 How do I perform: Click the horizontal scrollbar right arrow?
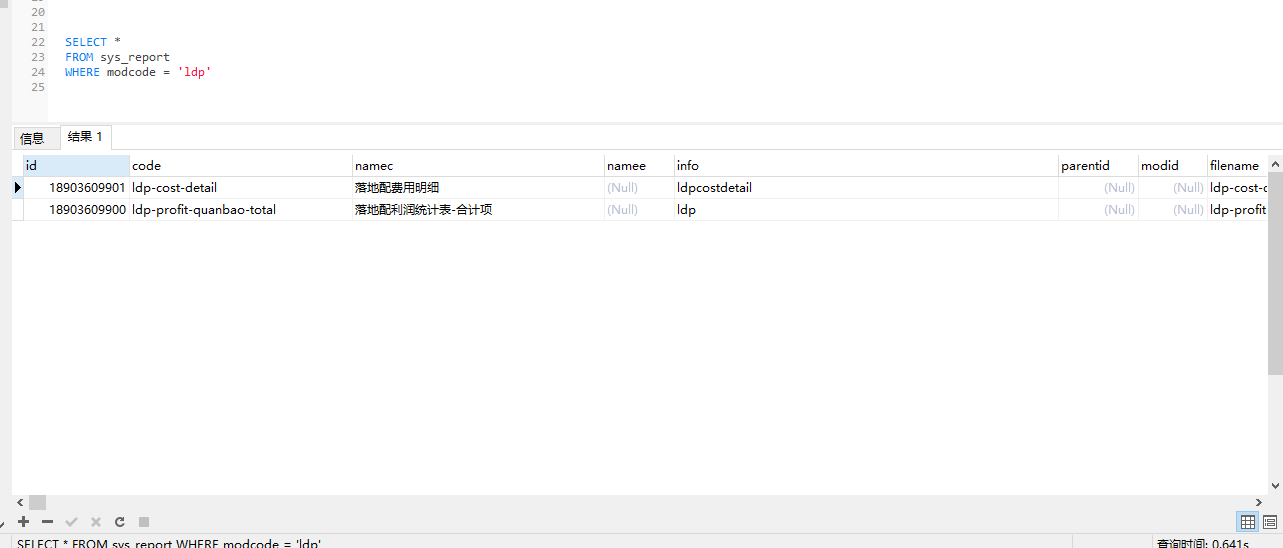coord(1259,502)
